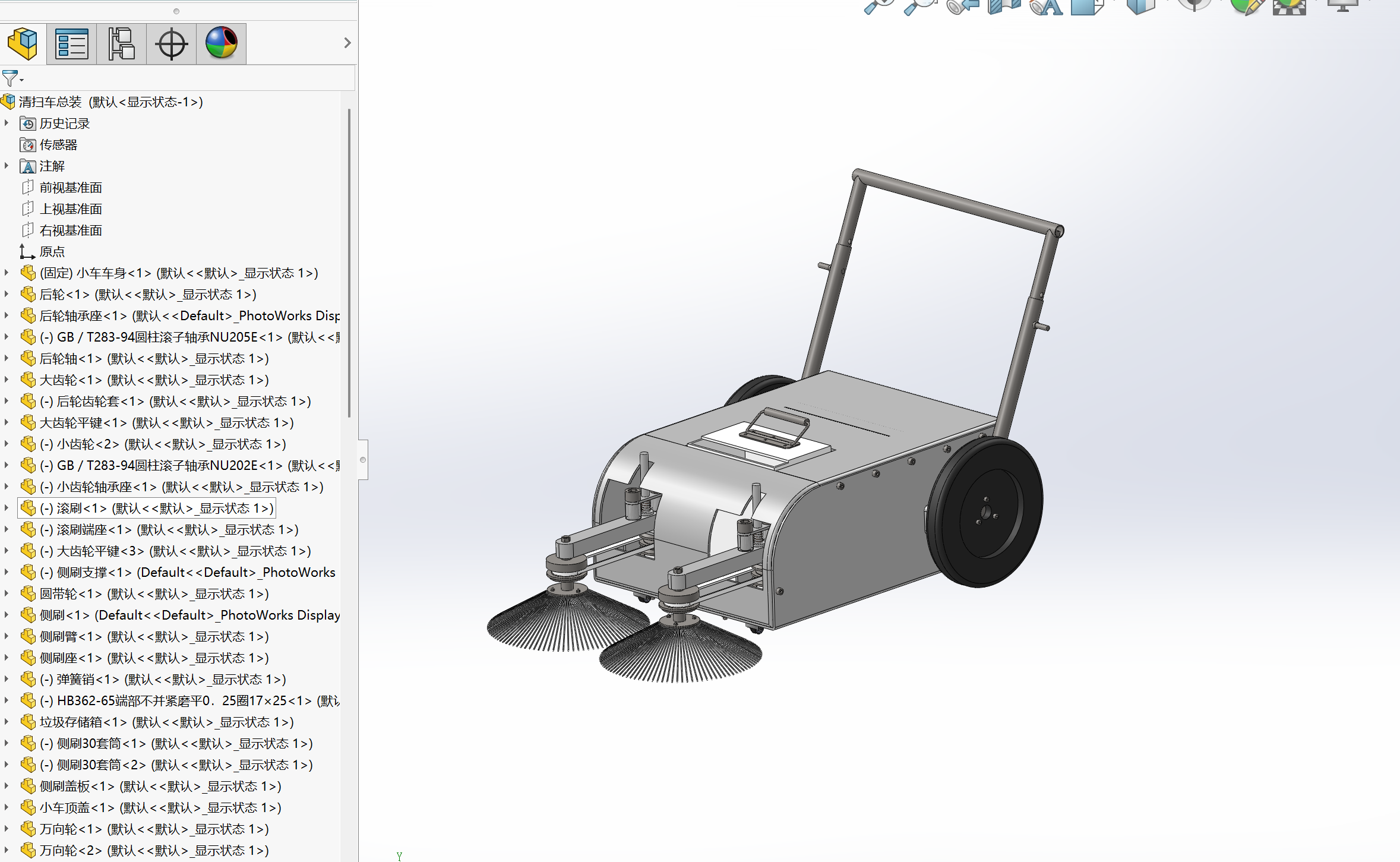Viewport: 1400px width, 862px height.
Task: Click the feature tree vertical scrollbar
Action: 349,261
